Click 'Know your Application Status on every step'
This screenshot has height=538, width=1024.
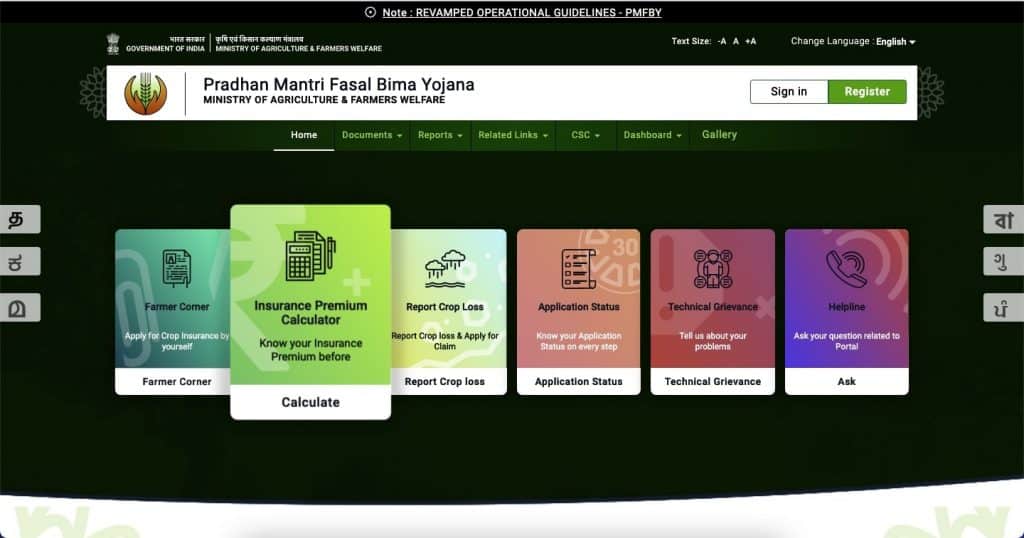(x=579, y=341)
